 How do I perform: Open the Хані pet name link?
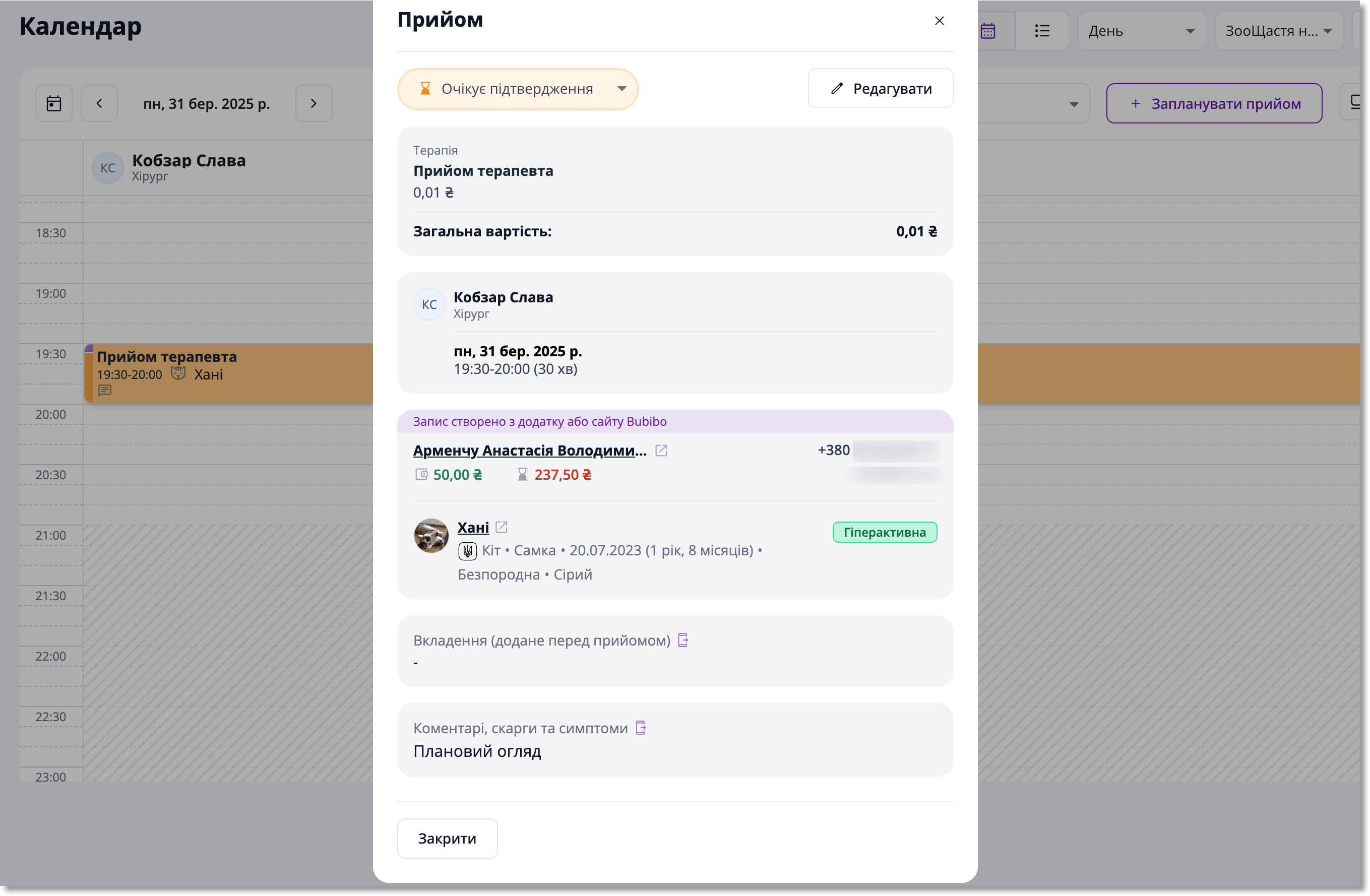point(473,527)
